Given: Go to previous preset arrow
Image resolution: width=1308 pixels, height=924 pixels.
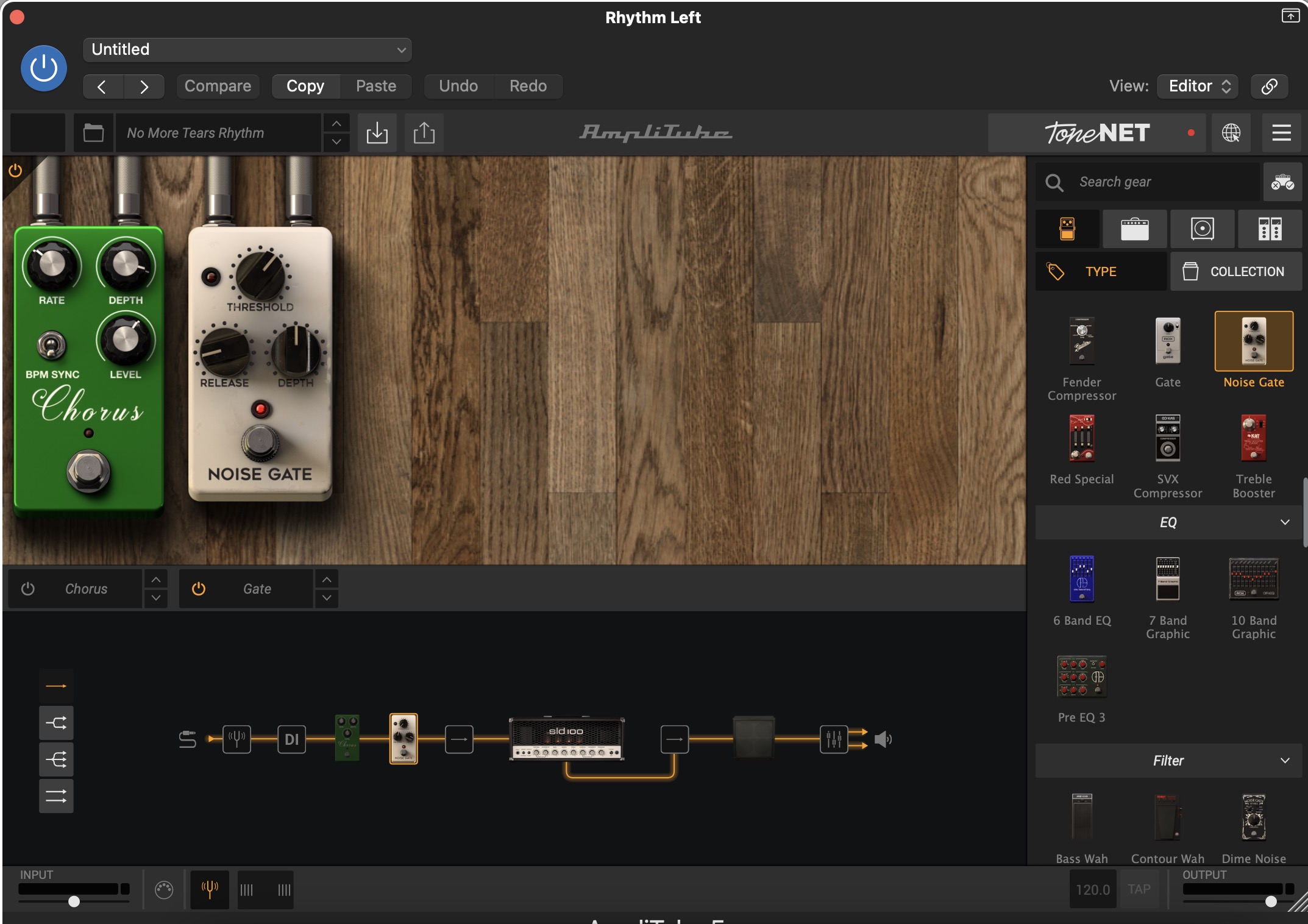Looking at the screenshot, I should [x=102, y=87].
